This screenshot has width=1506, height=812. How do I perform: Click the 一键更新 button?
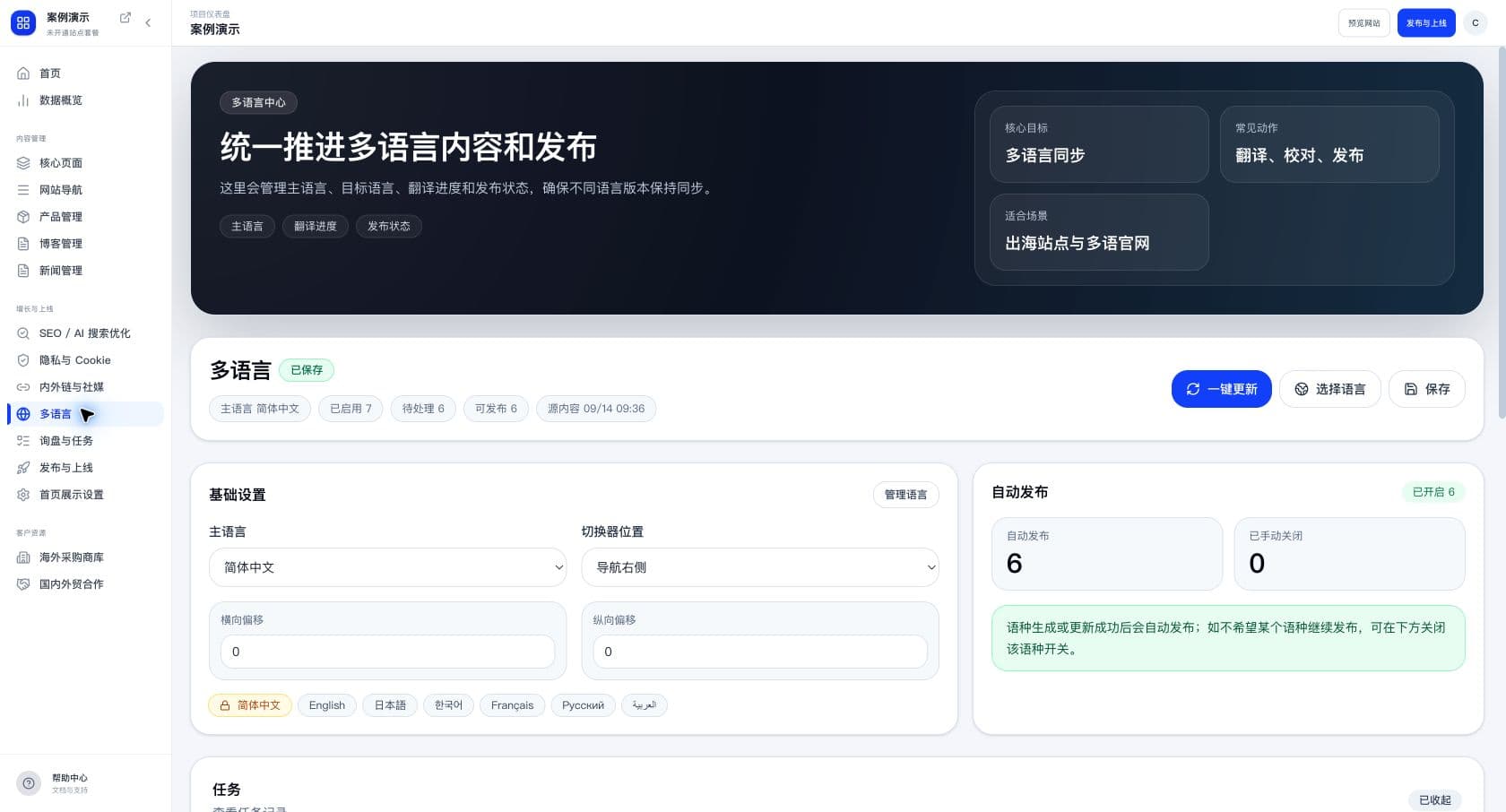pyautogui.click(x=1221, y=389)
